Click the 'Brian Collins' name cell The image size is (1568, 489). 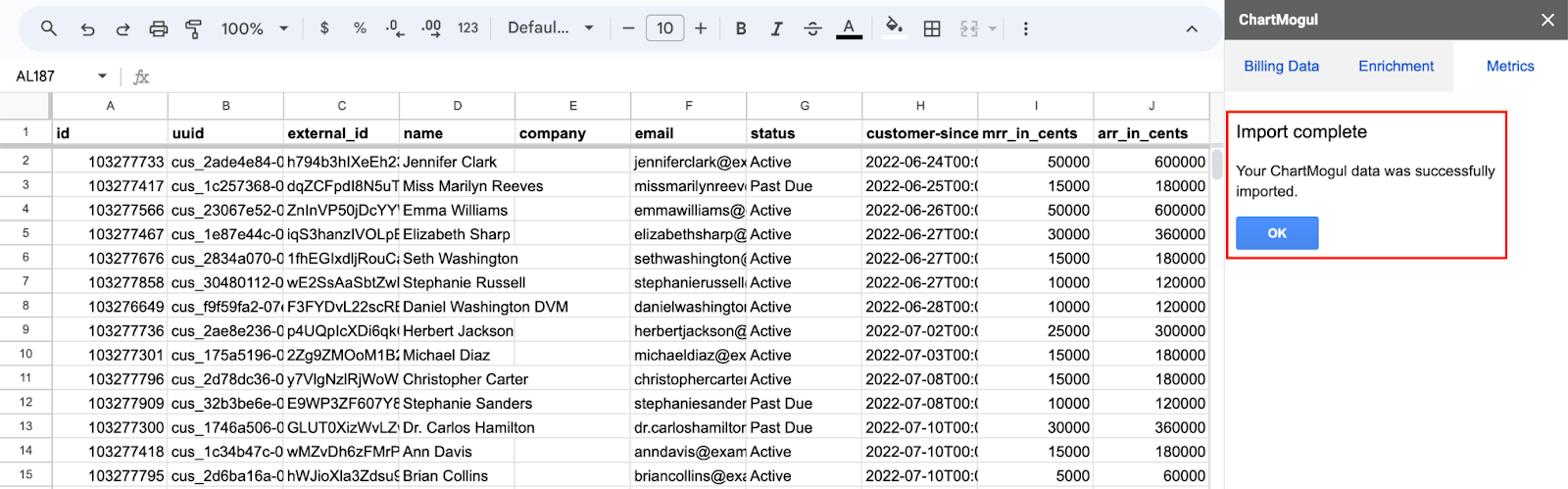(457, 475)
